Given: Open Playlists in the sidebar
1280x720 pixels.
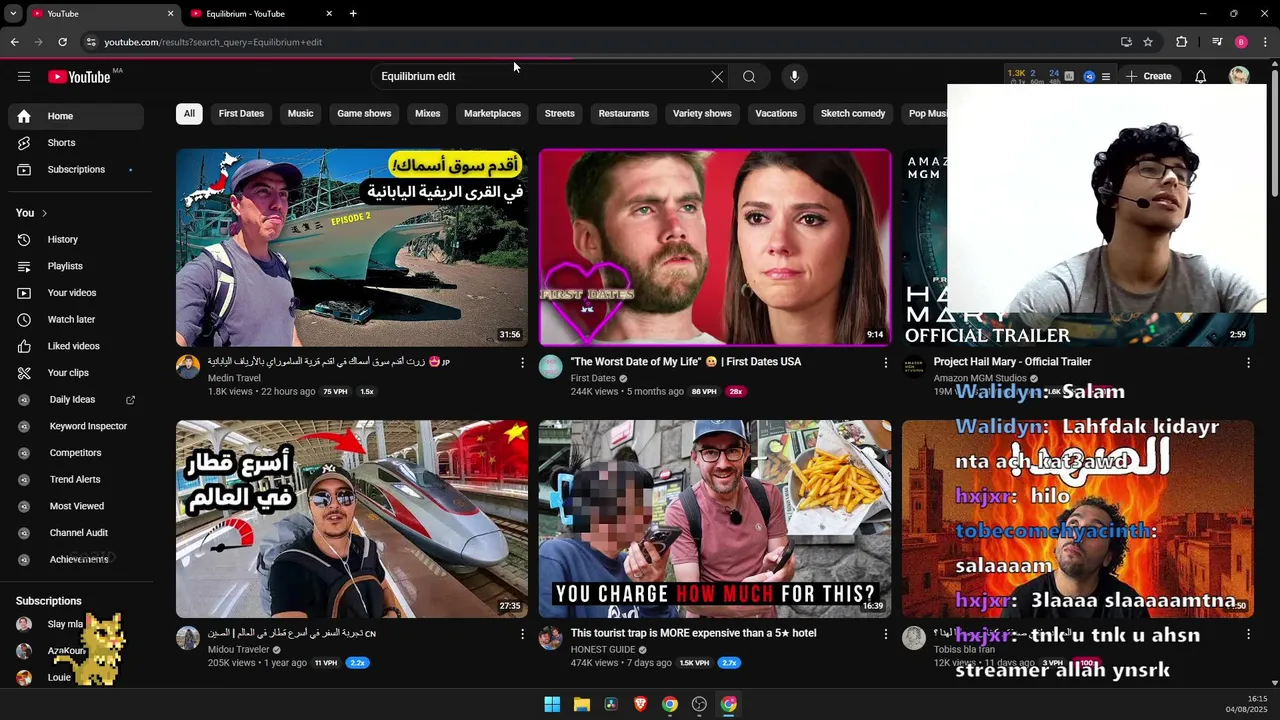Looking at the screenshot, I should (x=76, y=266).
